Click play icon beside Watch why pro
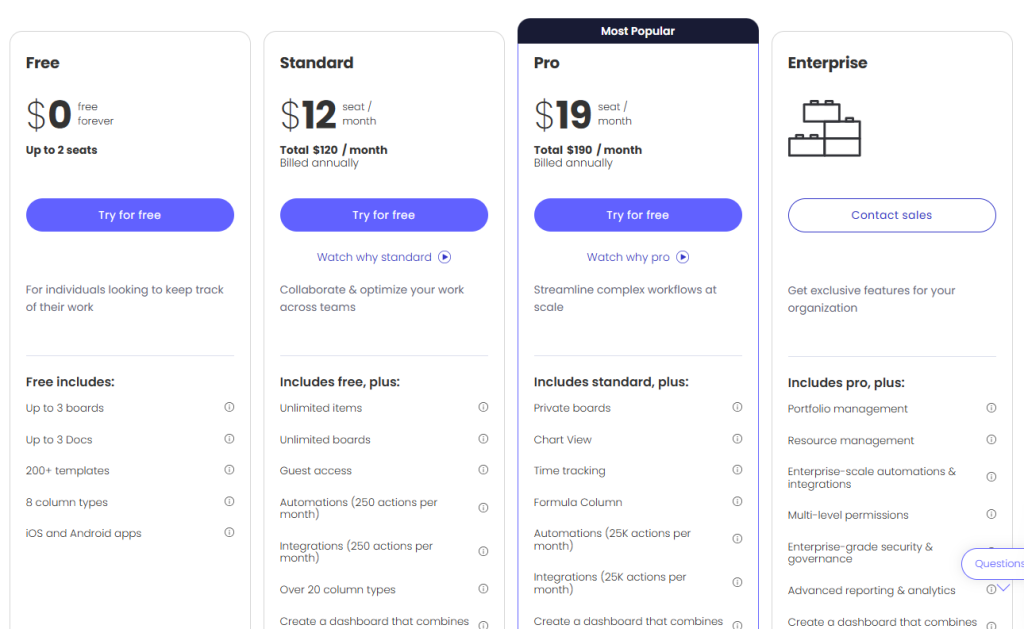Screen dimensions: 1024x629 point(683,257)
